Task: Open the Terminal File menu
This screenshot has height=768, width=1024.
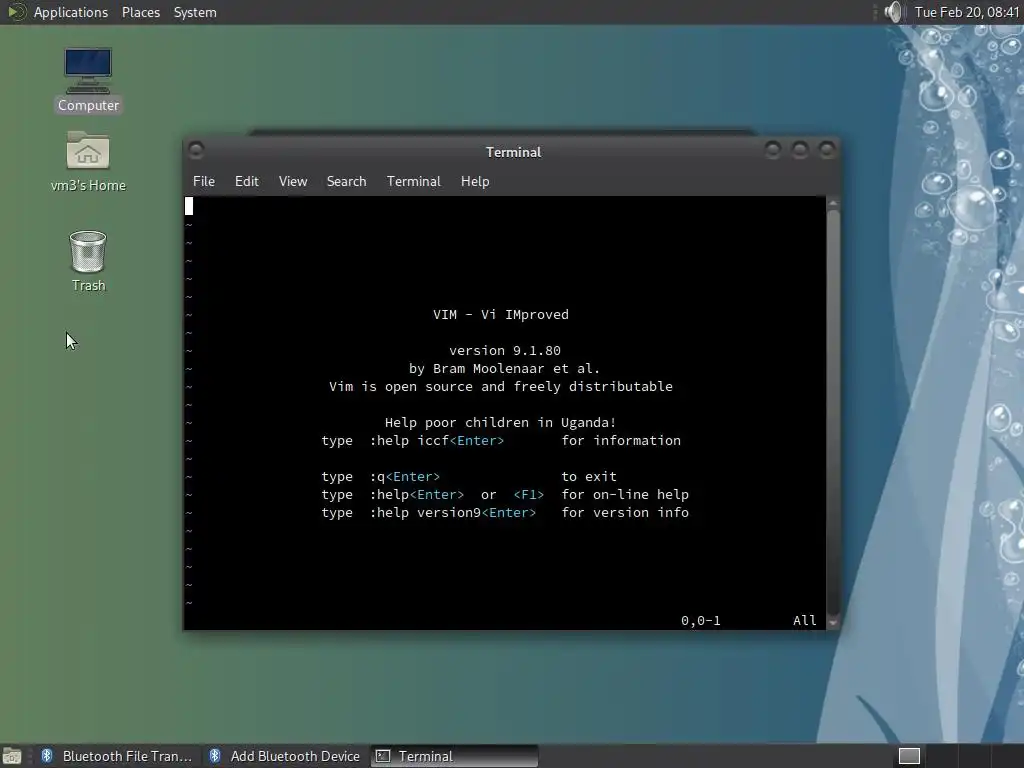Action: click(204, 182)
